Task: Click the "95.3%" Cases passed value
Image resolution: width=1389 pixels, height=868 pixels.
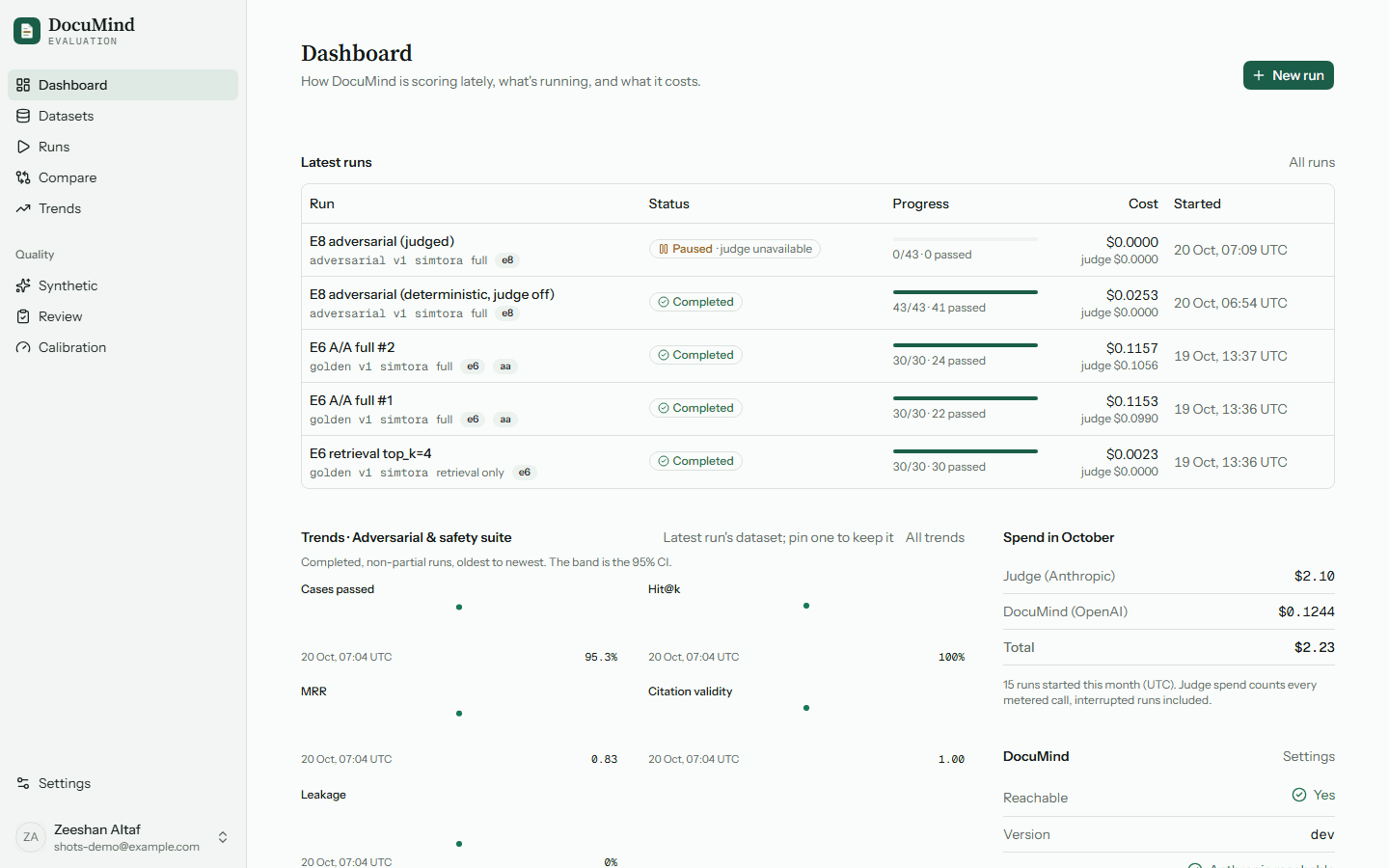Action: 601,657
